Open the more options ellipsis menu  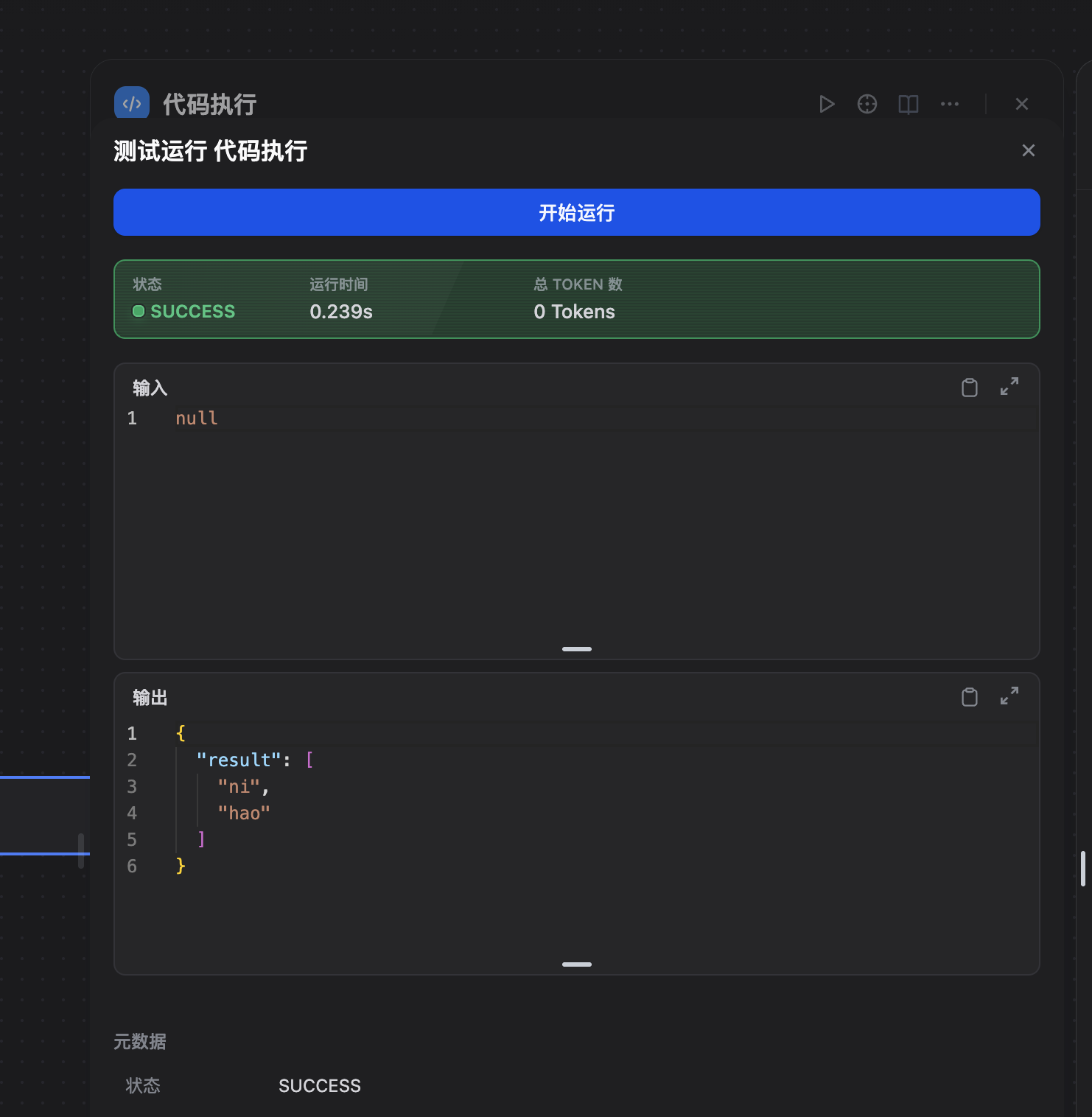pos(949,104)
